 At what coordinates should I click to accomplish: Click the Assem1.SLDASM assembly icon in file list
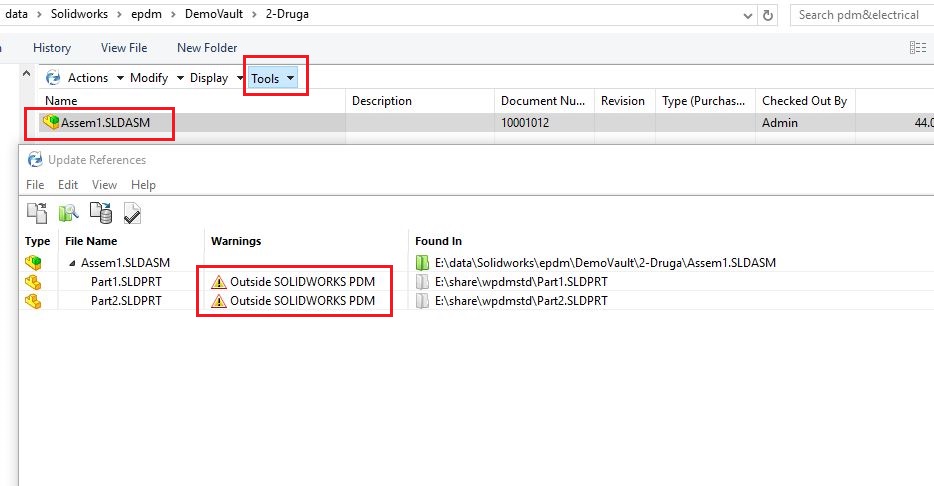50,123
